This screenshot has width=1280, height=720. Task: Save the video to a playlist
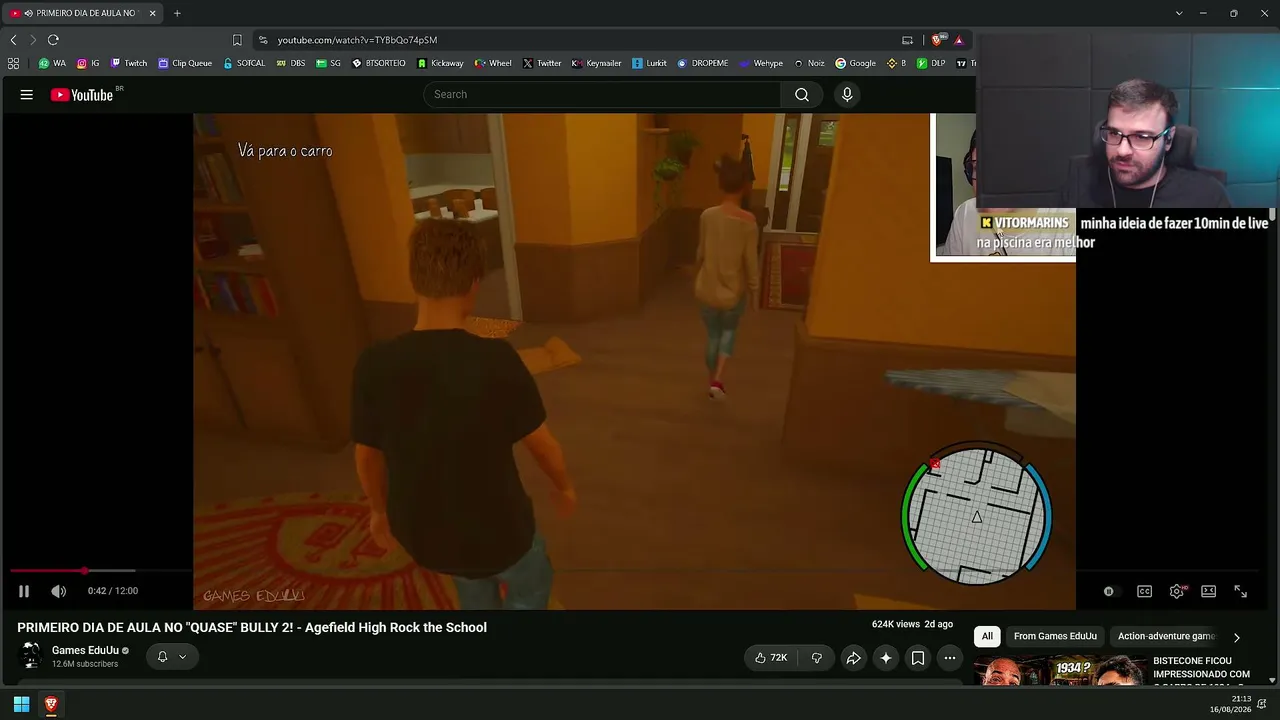[x=918, y=658]
